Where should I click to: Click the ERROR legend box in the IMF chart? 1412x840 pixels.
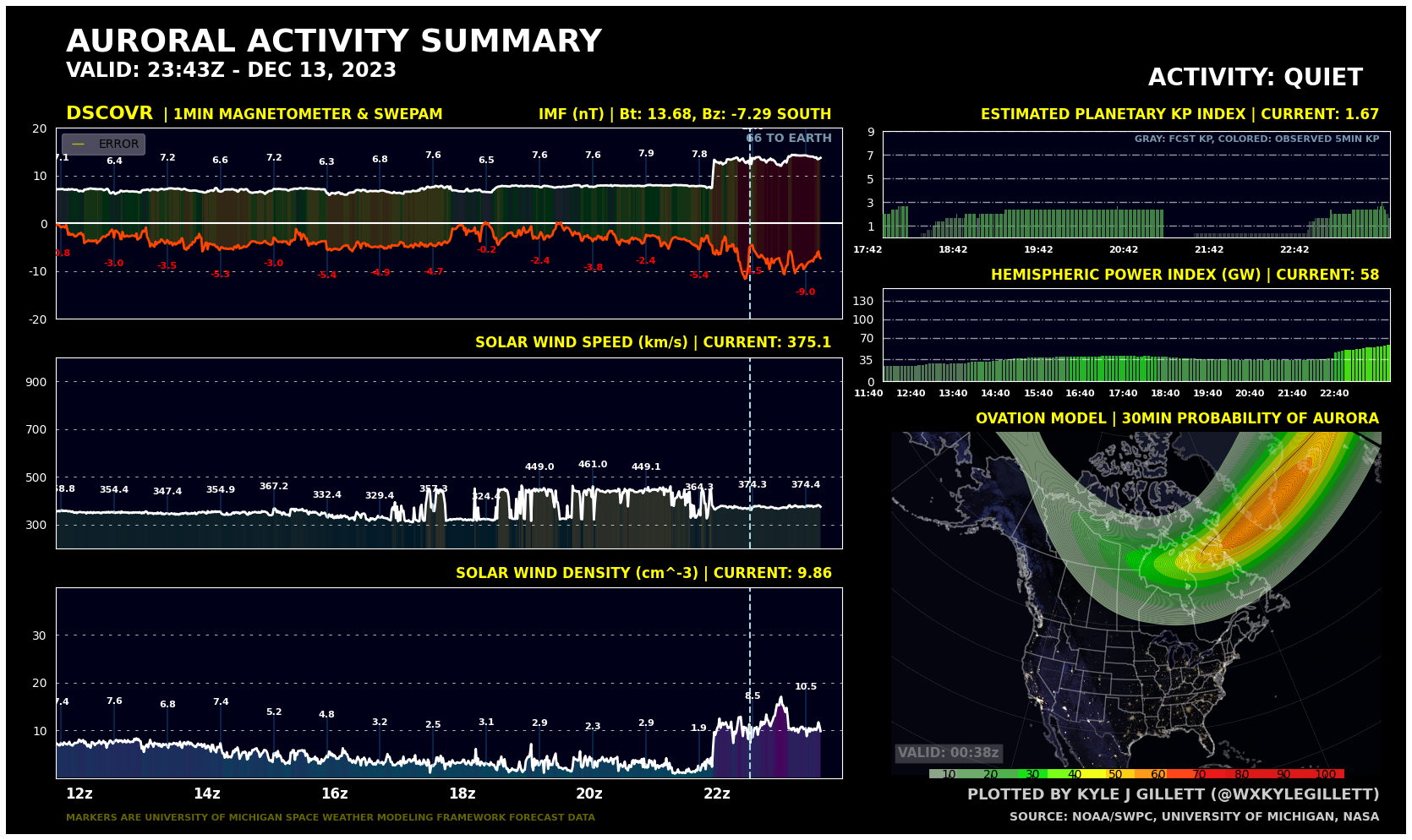(103, 145)
